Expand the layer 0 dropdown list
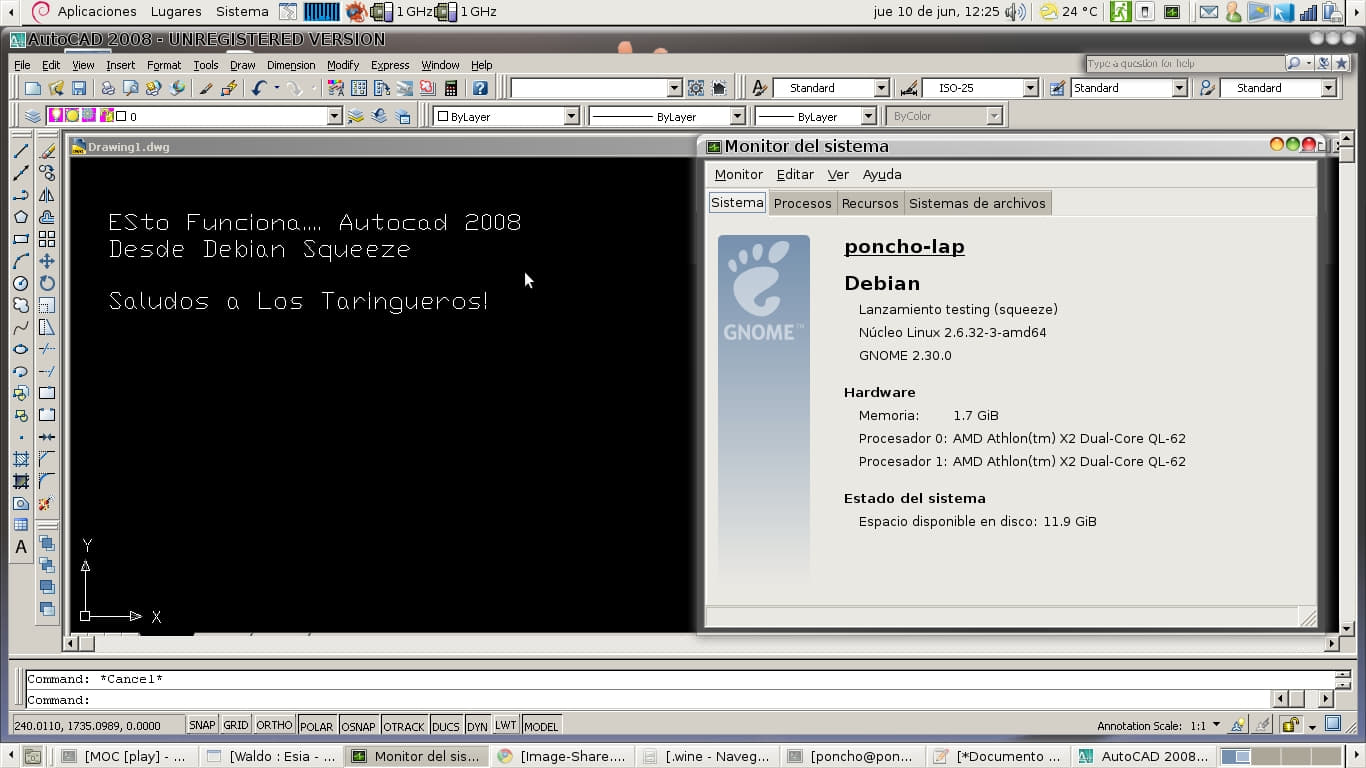The width and height of the screenshot is (1366, 768). click(334, 116)
